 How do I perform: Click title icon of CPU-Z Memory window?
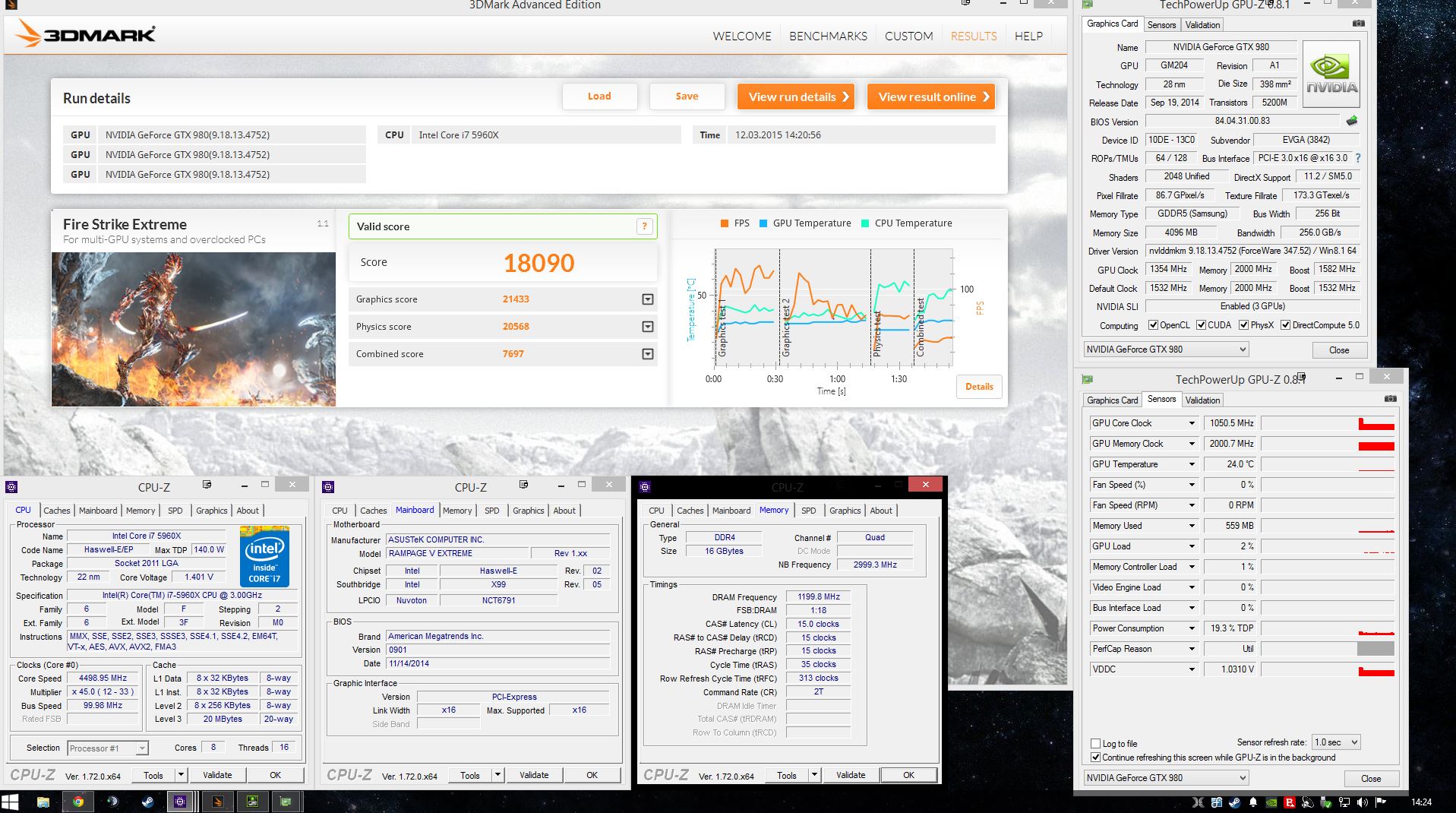coord(645,487)
